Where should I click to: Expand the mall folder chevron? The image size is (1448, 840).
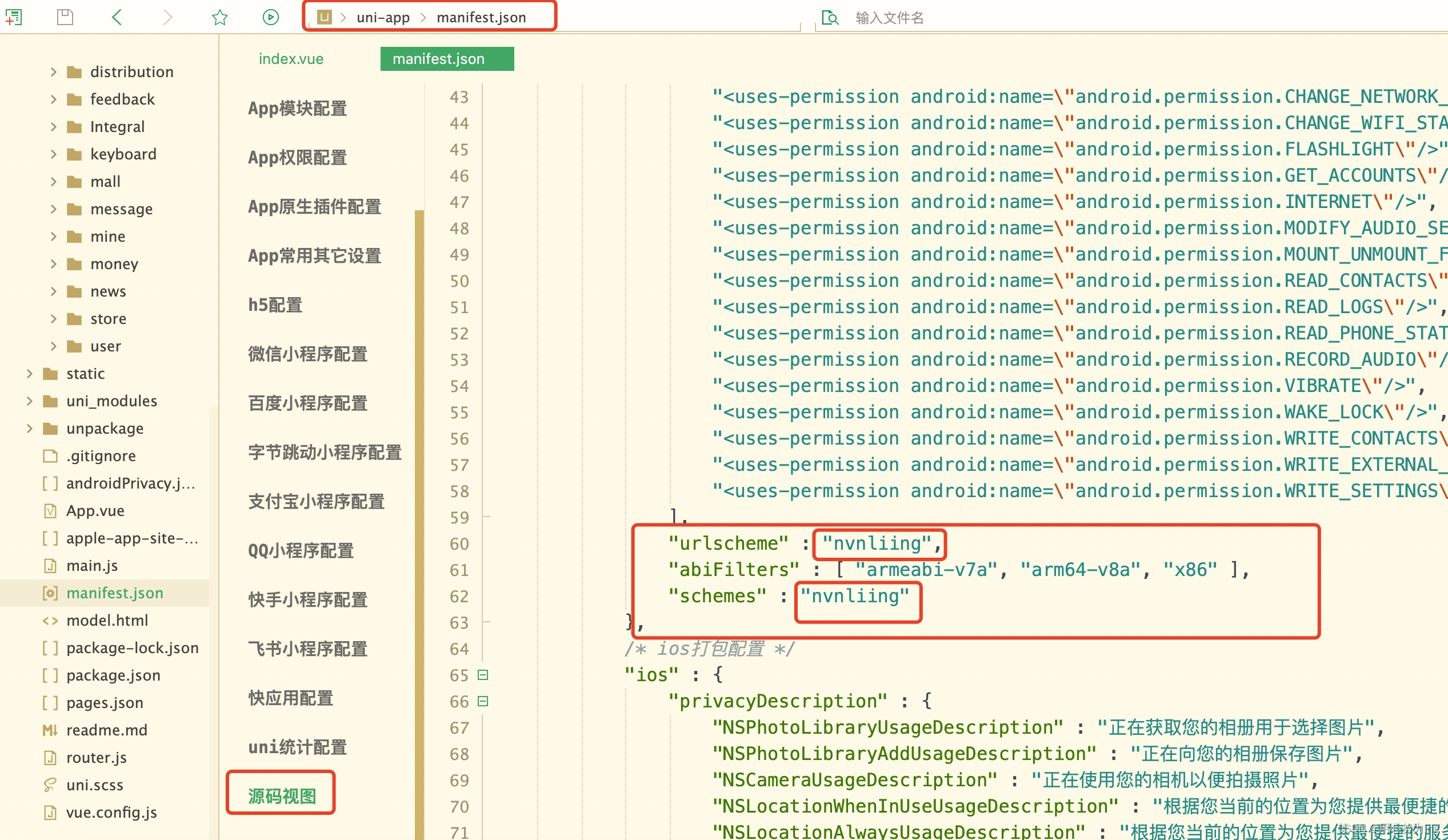[54, 182]
